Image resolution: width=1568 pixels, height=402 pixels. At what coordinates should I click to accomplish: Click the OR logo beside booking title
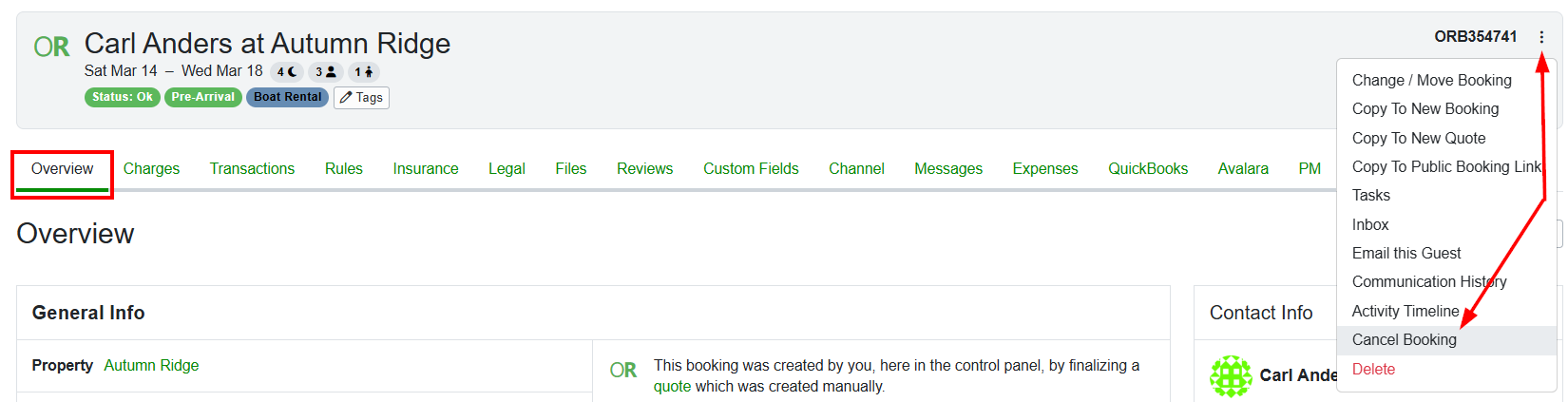[x=51, y=47]
